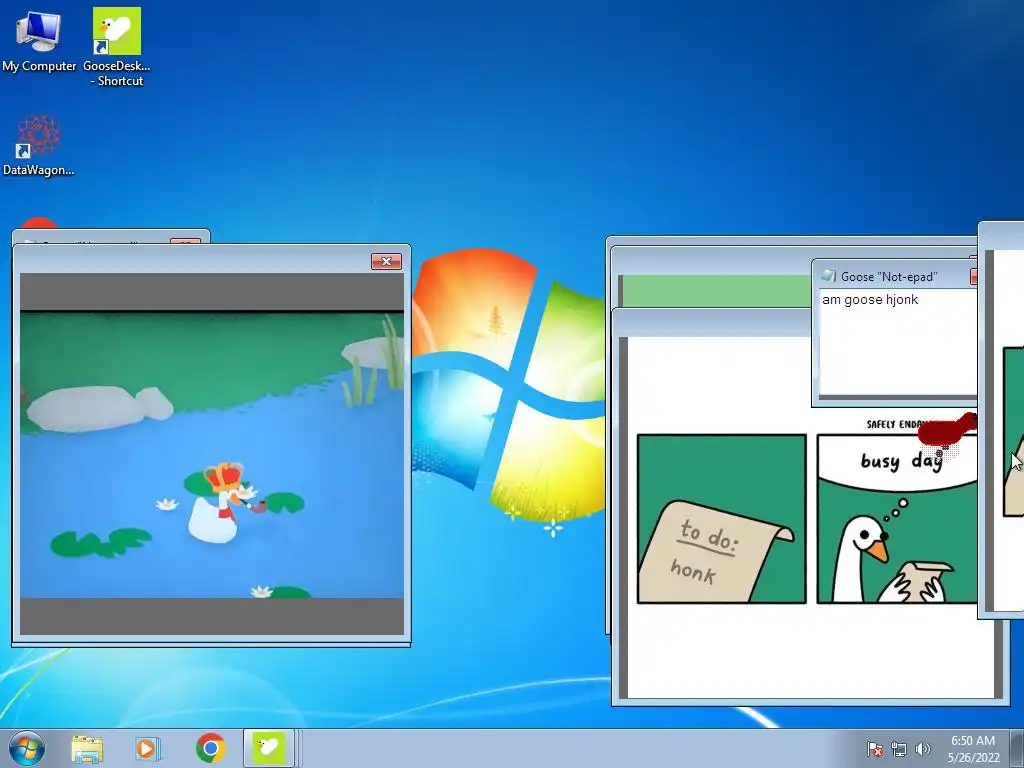The width and height of the screenshot is (1024, 768).
Task: Select the Goose "Not-epad" title bar
Action: coord(894,276)
